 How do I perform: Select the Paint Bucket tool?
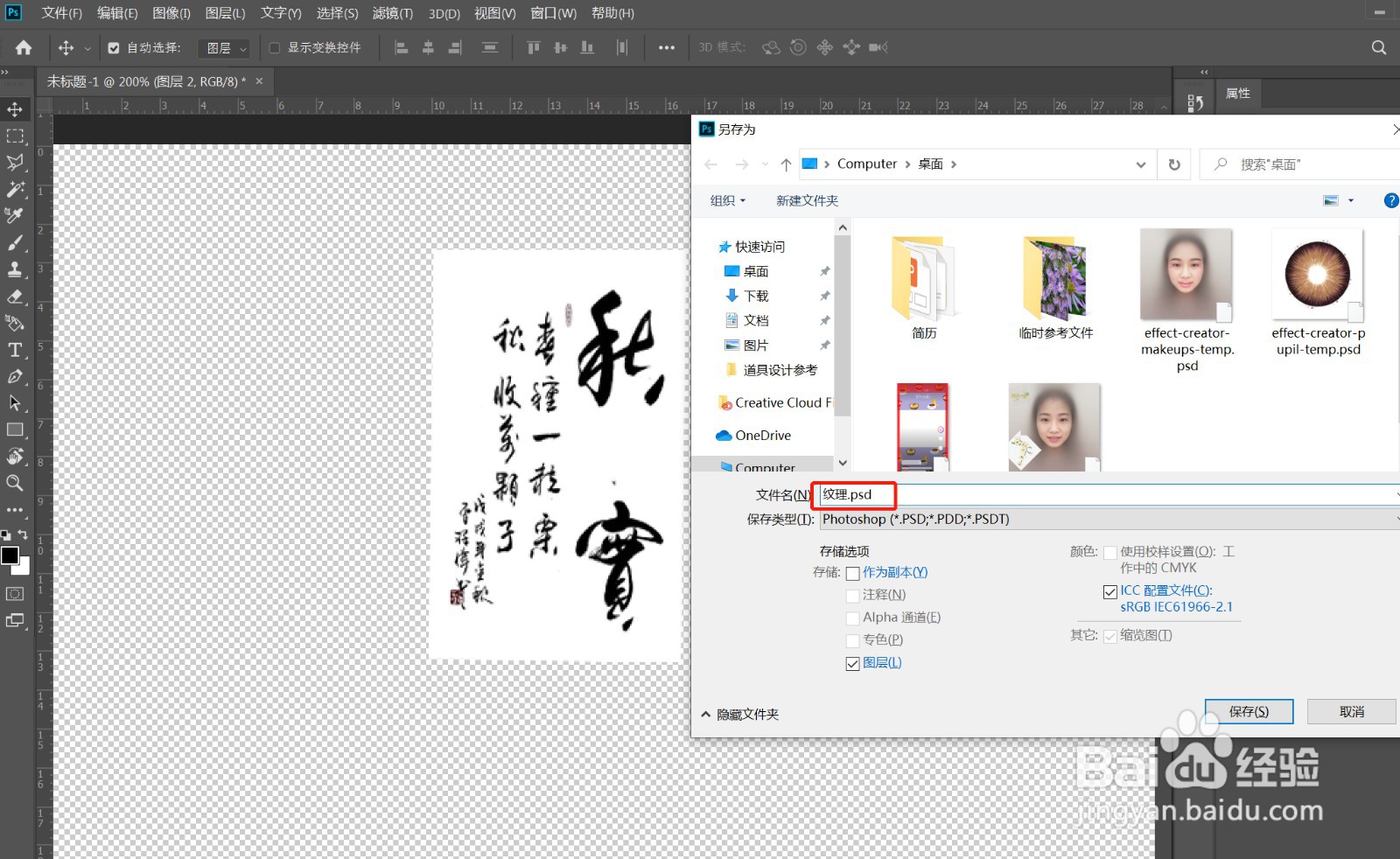(x=15, y=324)
